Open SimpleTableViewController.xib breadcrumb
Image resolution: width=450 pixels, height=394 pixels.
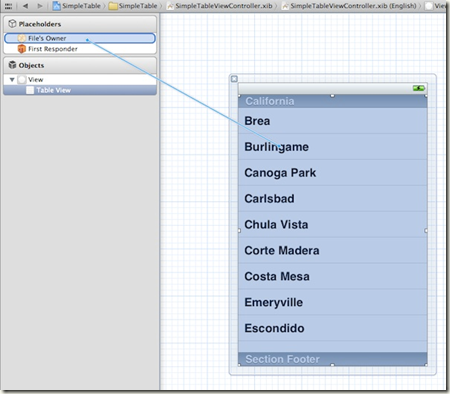tap(220, 6)
